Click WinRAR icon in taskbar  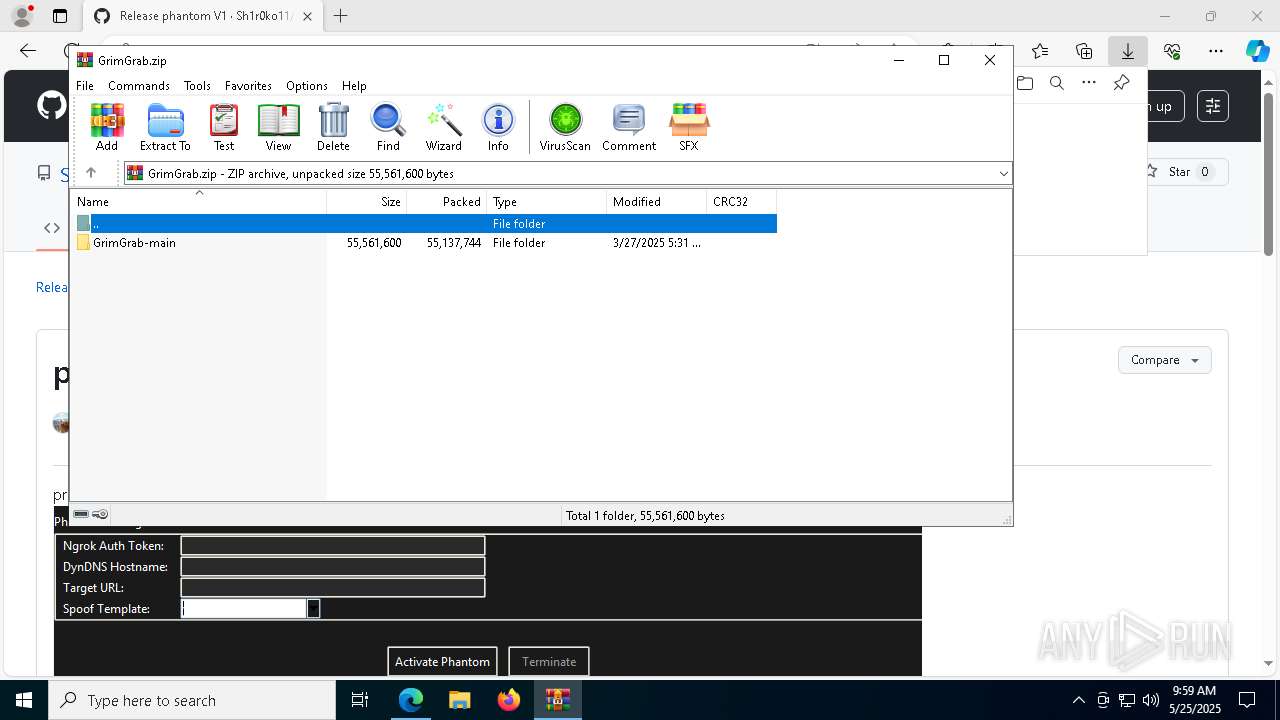pos(558,700)
